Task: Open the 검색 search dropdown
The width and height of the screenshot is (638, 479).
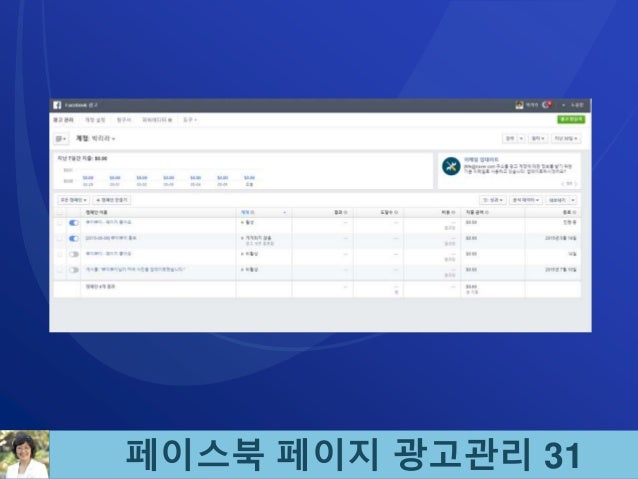Action: coord(514,138)
